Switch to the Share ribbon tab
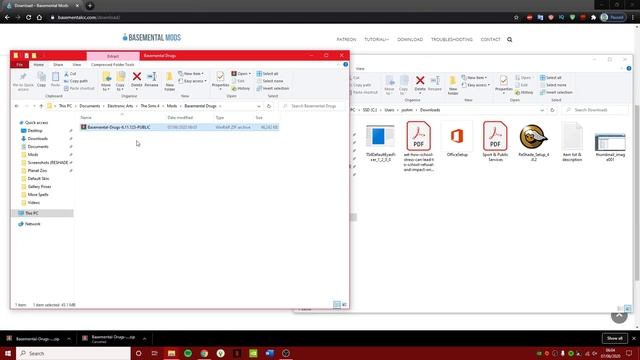Screen dimensions: 640x360 click(x=58, y=64)
